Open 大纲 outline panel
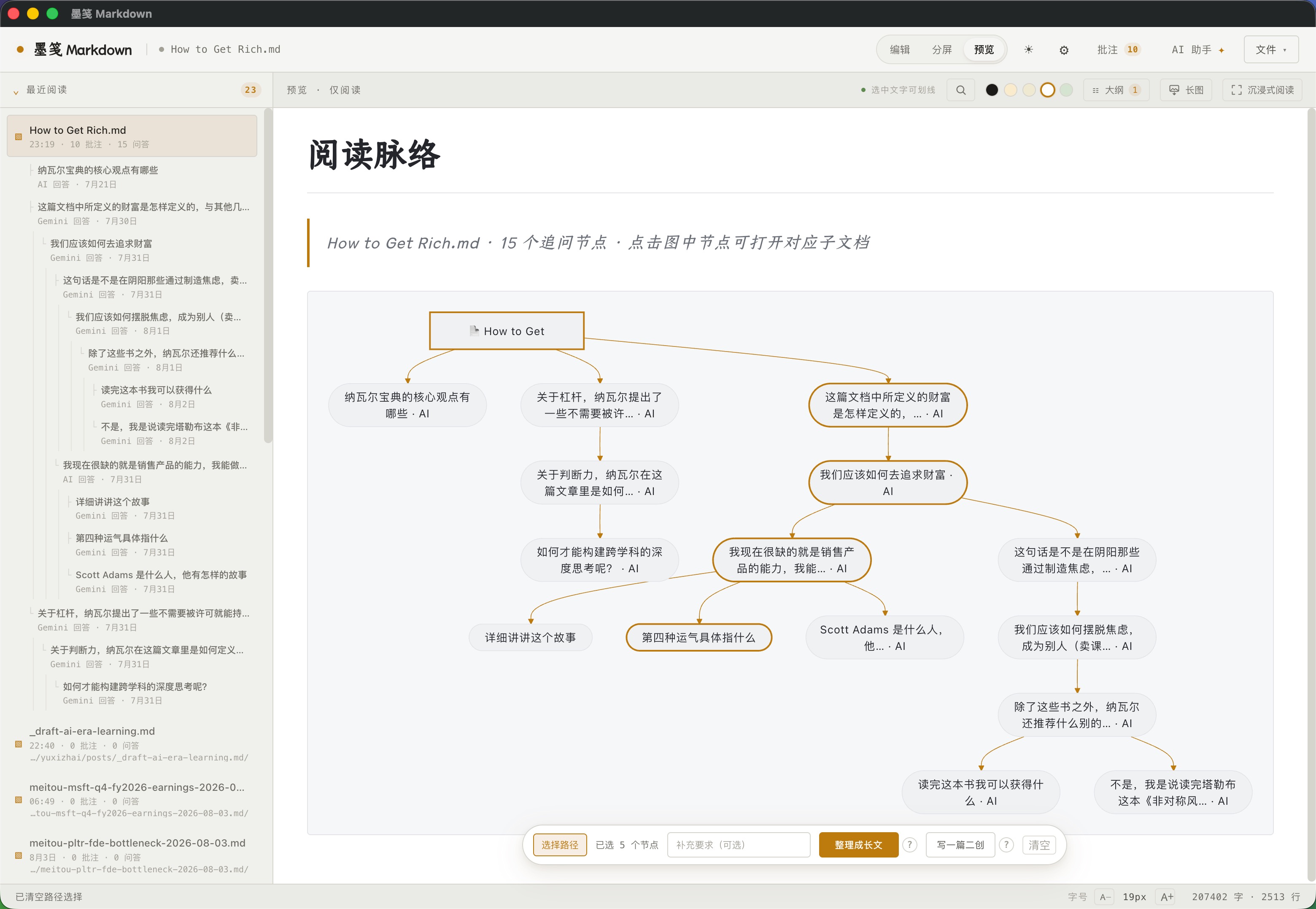This screenshot has height=909, width=1316. [1116, 90]
